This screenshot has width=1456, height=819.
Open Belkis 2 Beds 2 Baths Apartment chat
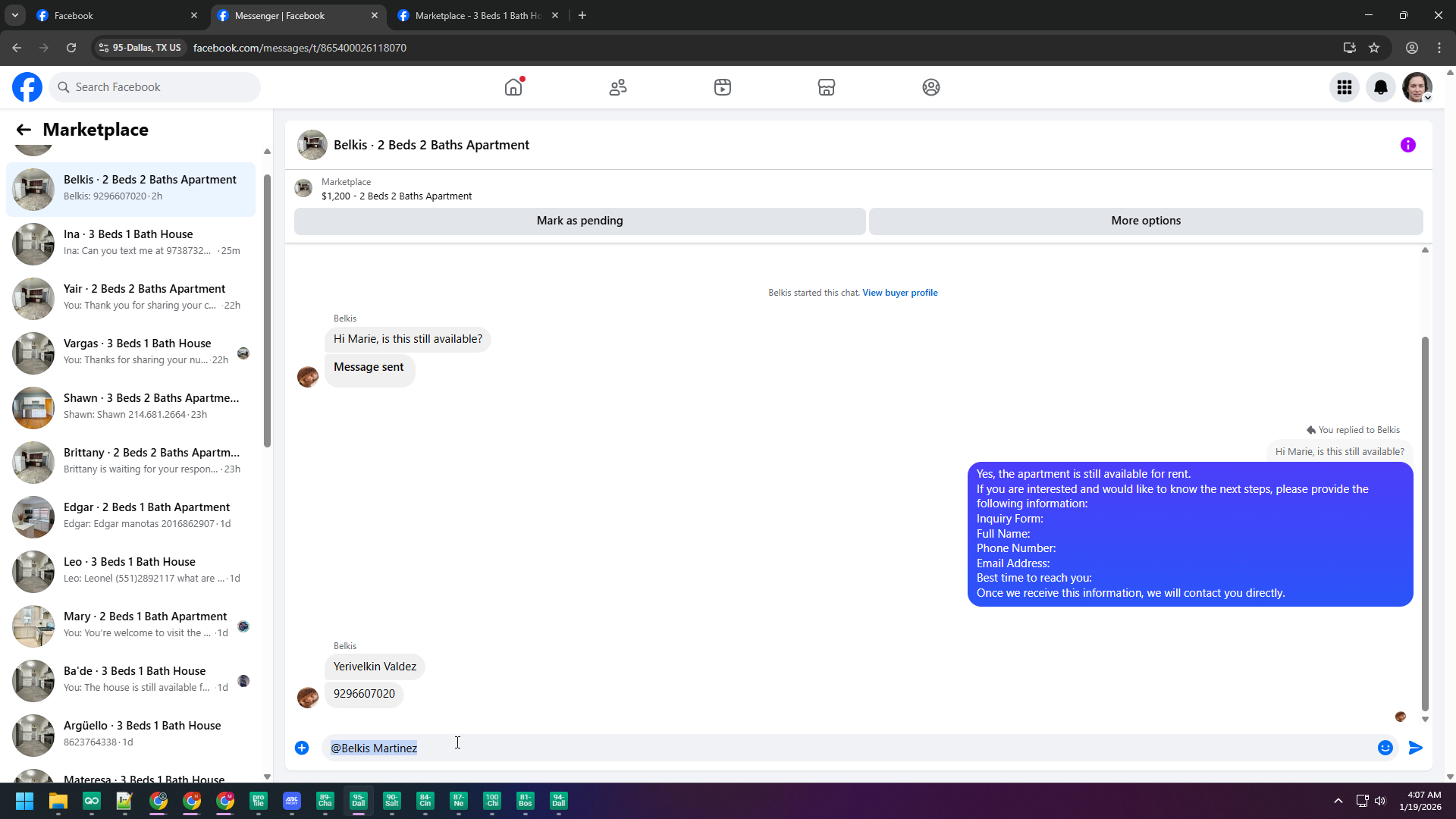click(130, 189)
